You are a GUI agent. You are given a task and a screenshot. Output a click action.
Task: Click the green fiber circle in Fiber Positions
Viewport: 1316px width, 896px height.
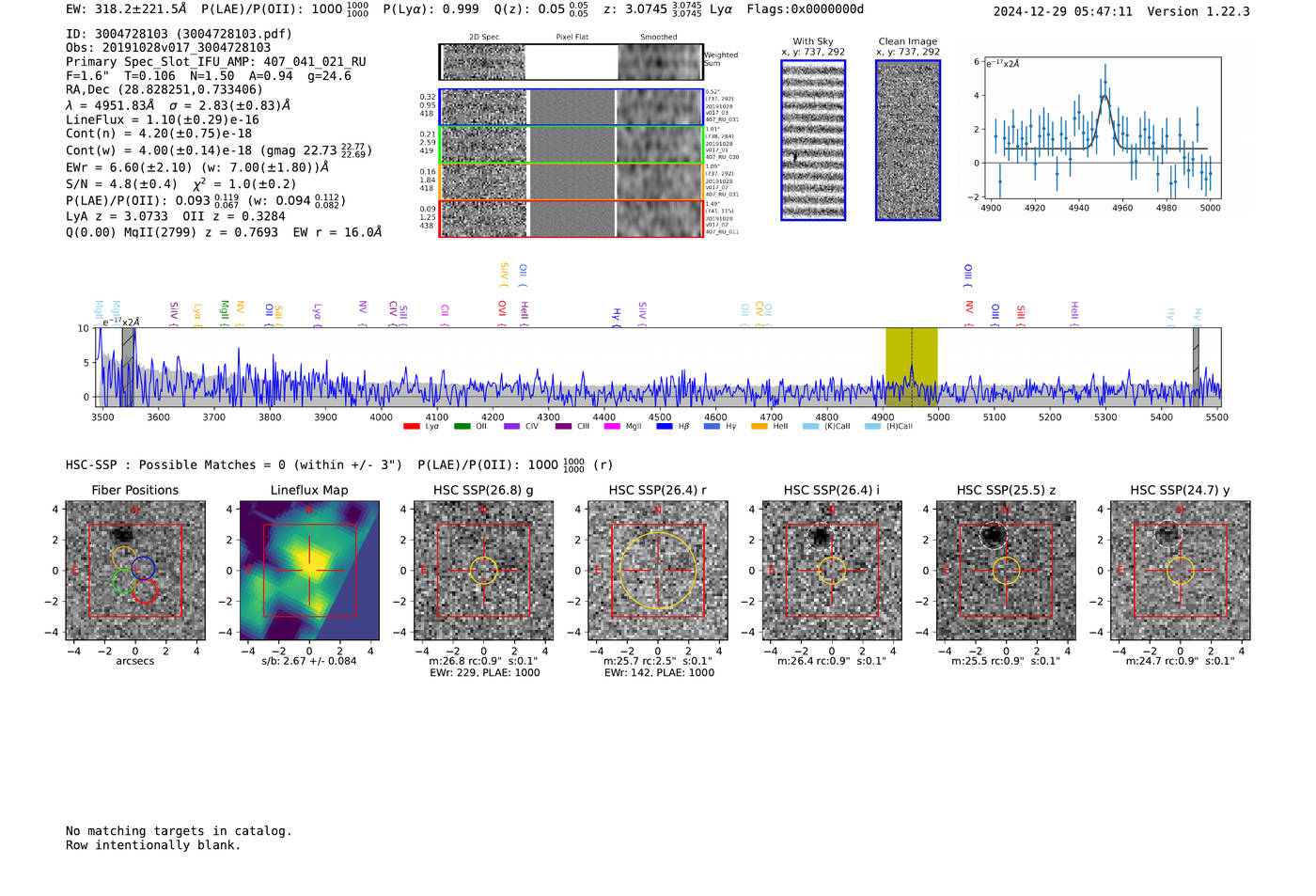tap(124, 581)
